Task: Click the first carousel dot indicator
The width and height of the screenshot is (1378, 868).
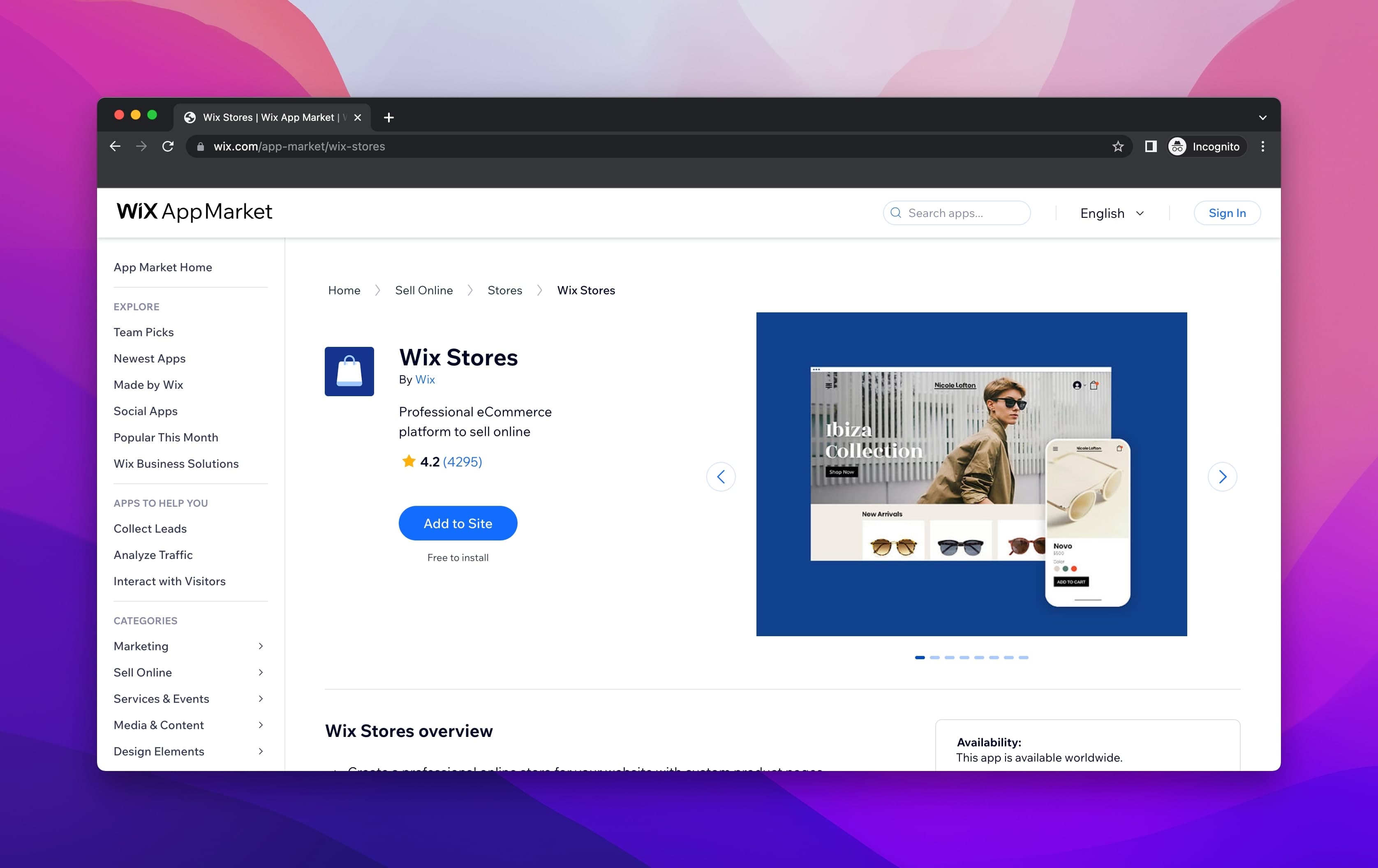Action: [920, 657]
